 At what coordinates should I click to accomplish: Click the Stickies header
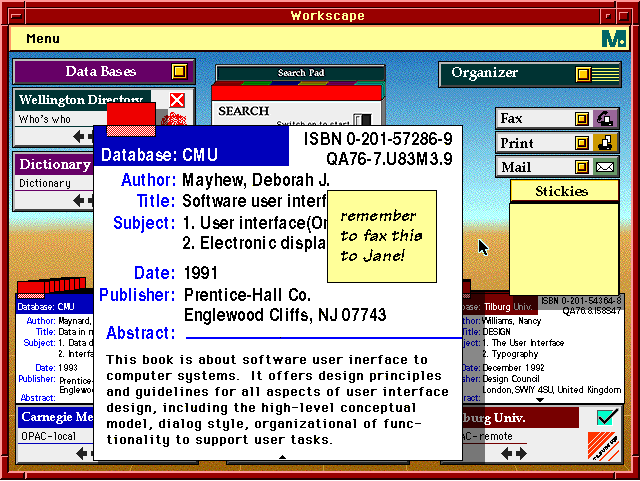564,191
